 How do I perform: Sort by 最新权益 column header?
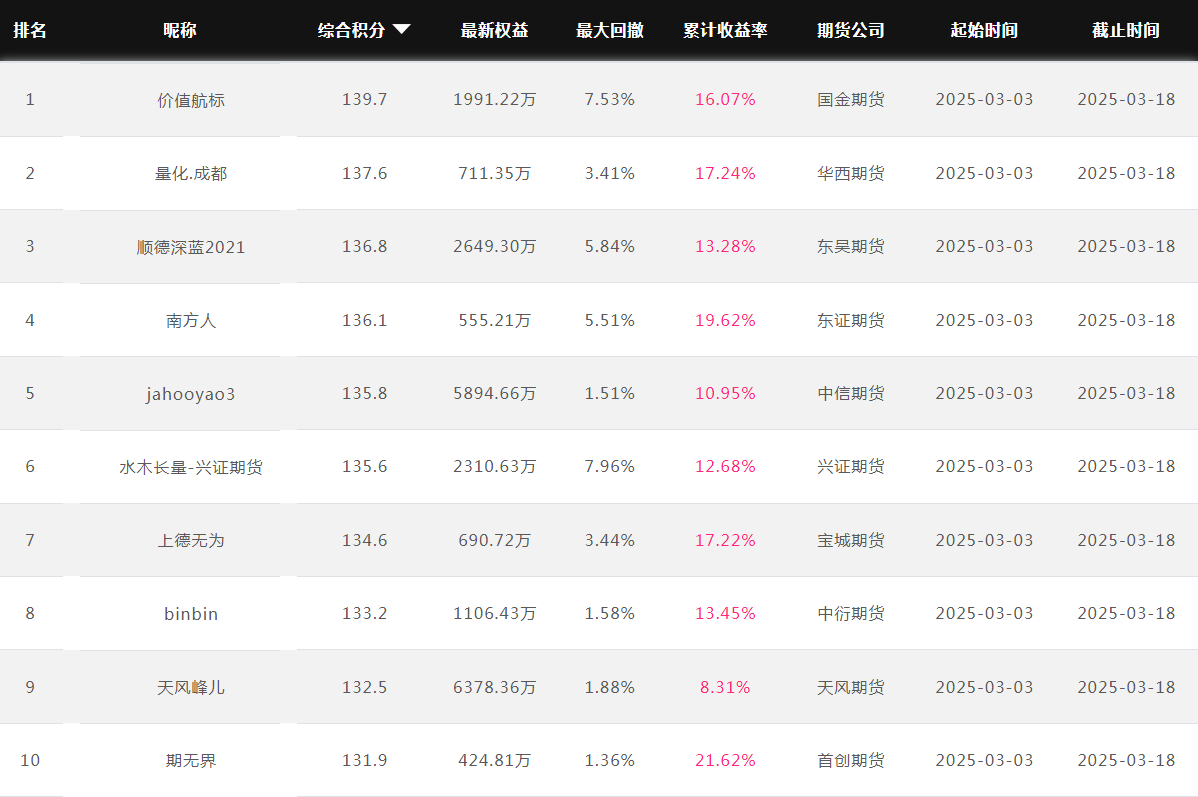click(x=494, y=31)
